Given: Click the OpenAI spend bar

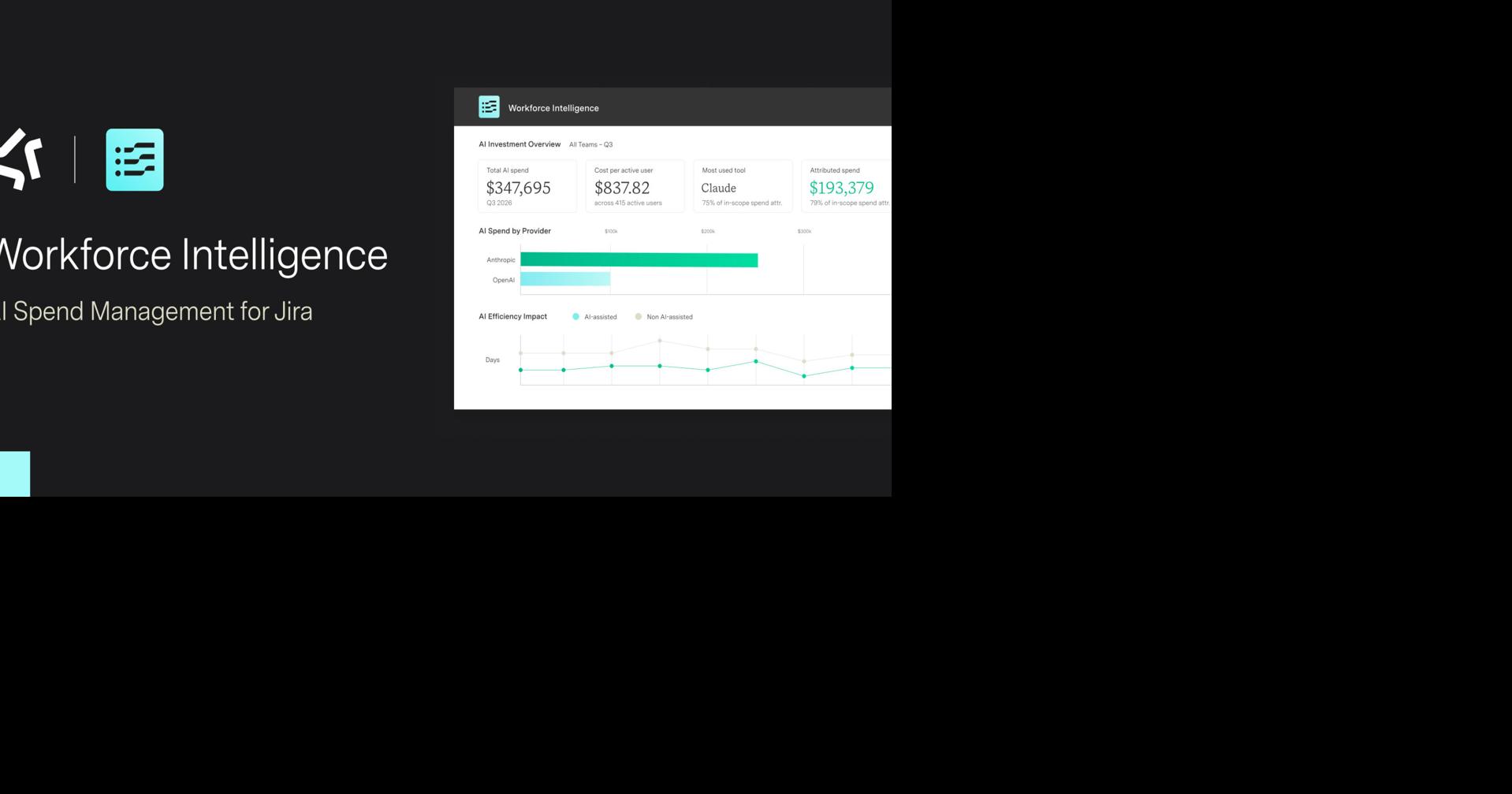Looking at the screenshot, I should coord(565,279).
